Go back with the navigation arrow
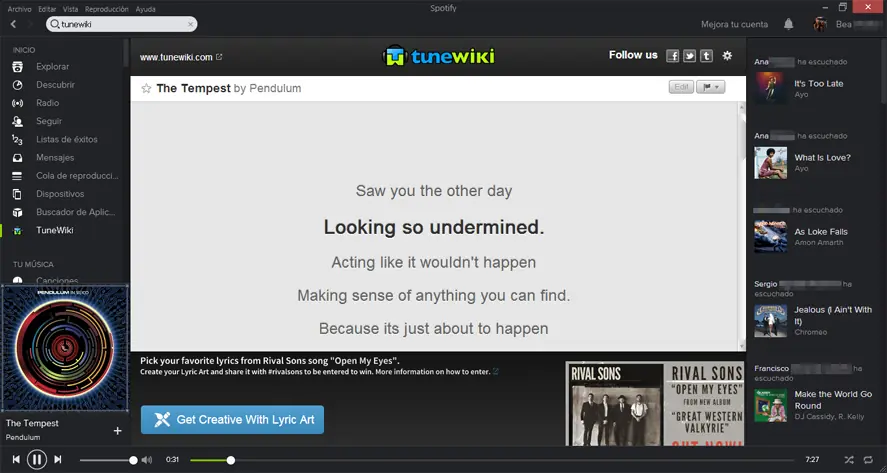This screenshot has width=887, height=473. click(14, 24)
